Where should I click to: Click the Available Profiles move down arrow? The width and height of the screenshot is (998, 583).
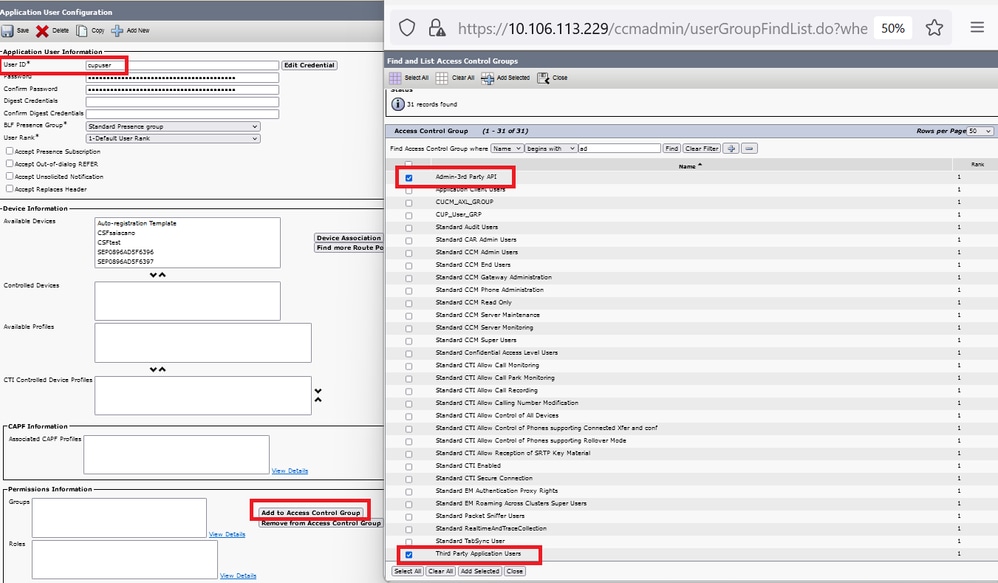153,369
